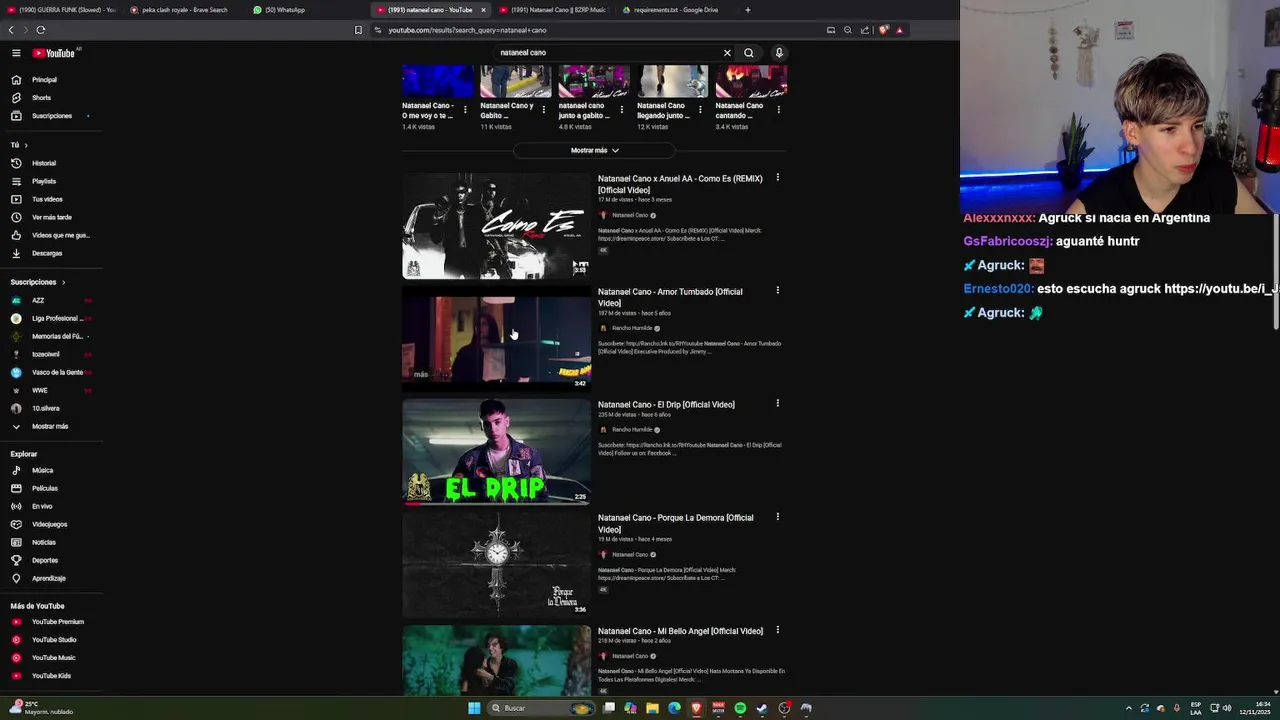
Task: Switch to Natanael Cano BZRP Music tab
Action: pyautogui.click(x=553, y=10)
